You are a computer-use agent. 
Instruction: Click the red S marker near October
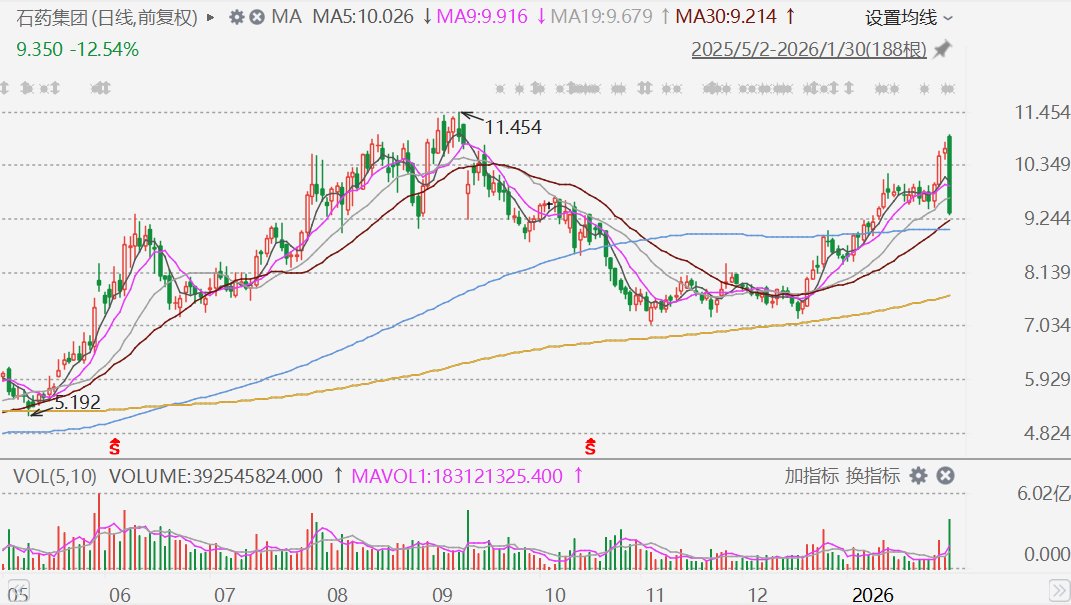[x=591, y=443]
